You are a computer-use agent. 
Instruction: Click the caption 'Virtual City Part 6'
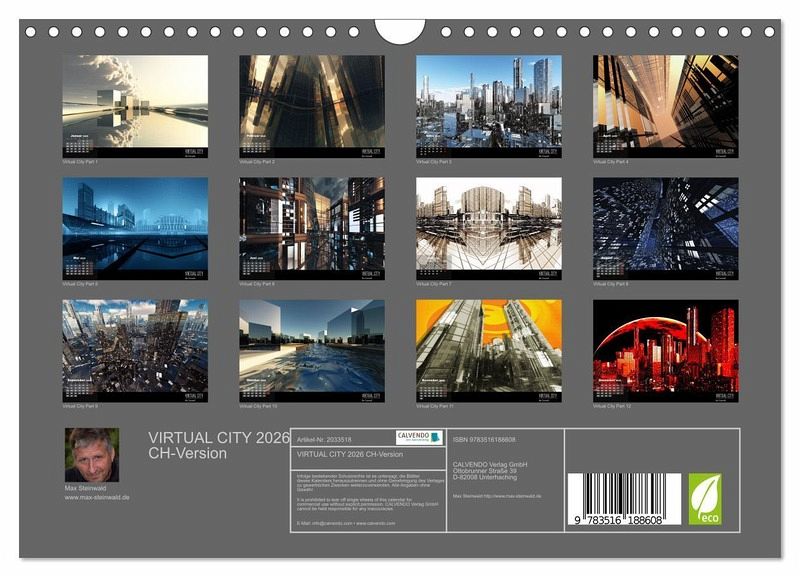pos(257,284)
